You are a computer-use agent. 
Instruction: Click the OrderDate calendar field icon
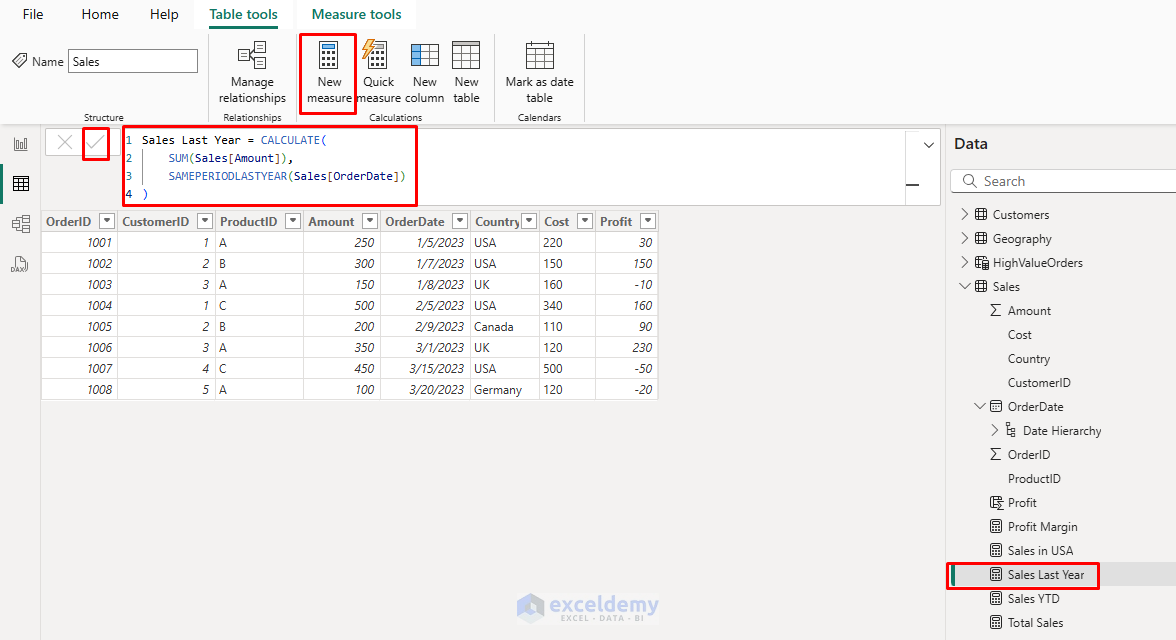click(996, 407)
